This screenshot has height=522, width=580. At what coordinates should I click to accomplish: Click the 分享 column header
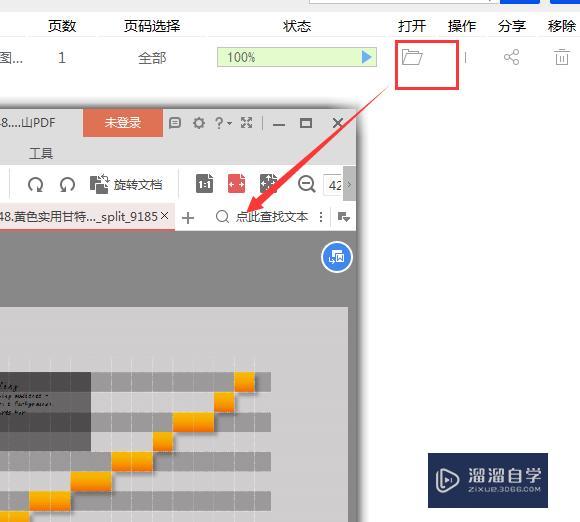512,26
